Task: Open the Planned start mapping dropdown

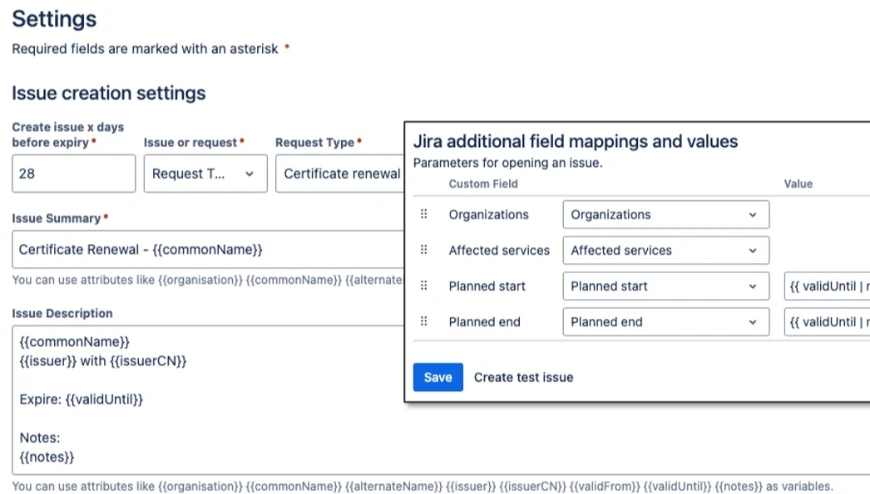Action: pyautogui.click(x=665, y=286)
